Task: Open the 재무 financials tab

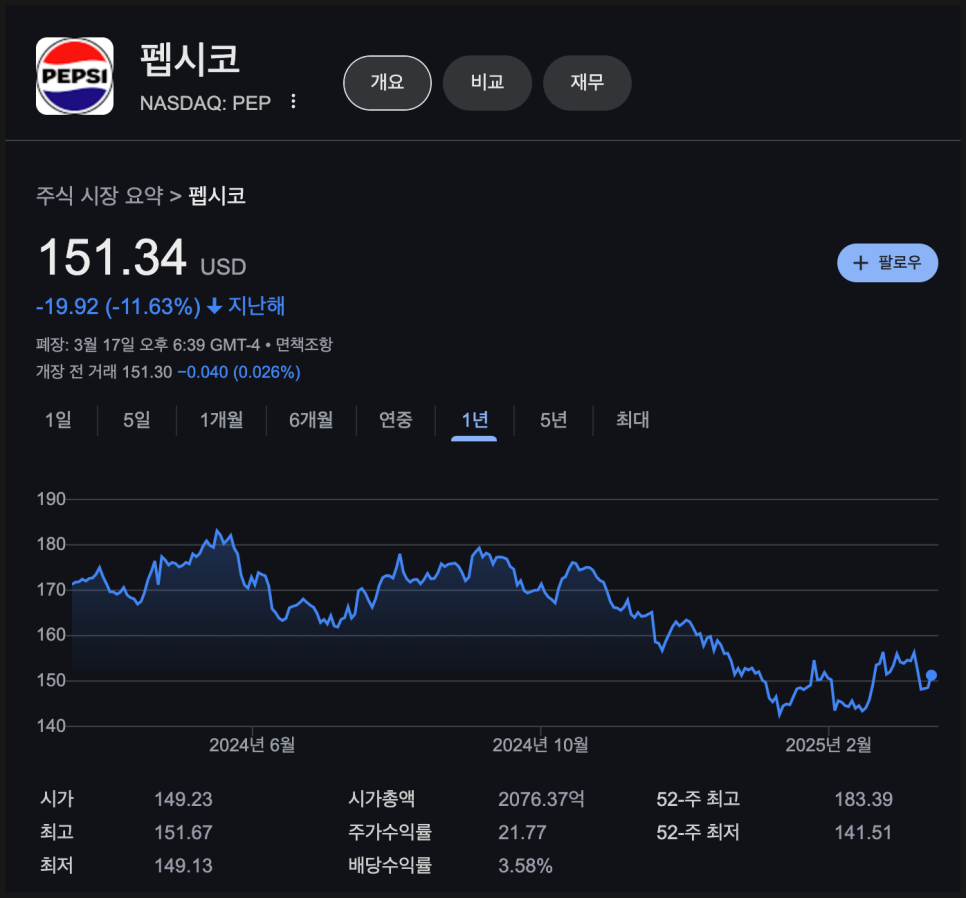Action: [x=587, y=83]
